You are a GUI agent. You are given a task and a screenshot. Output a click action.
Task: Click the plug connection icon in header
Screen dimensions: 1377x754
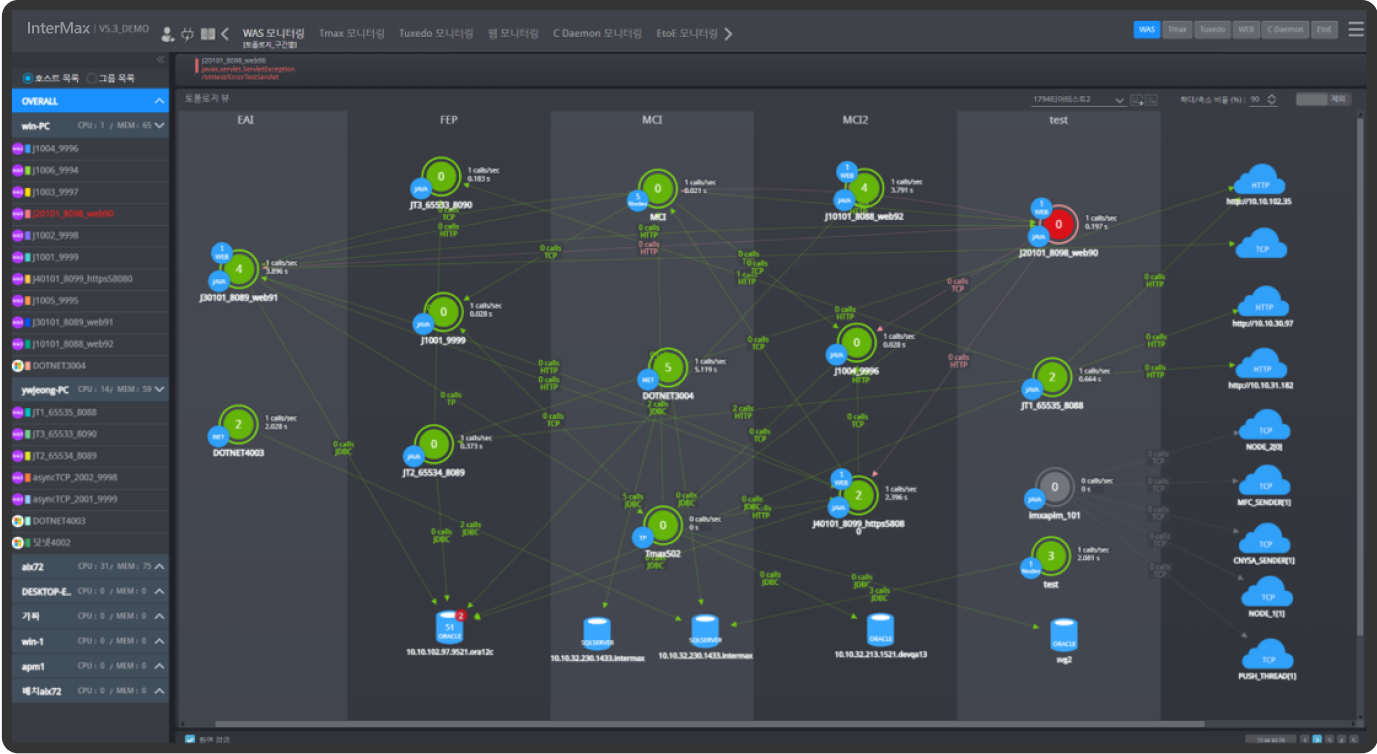click(x=187, y=34)
